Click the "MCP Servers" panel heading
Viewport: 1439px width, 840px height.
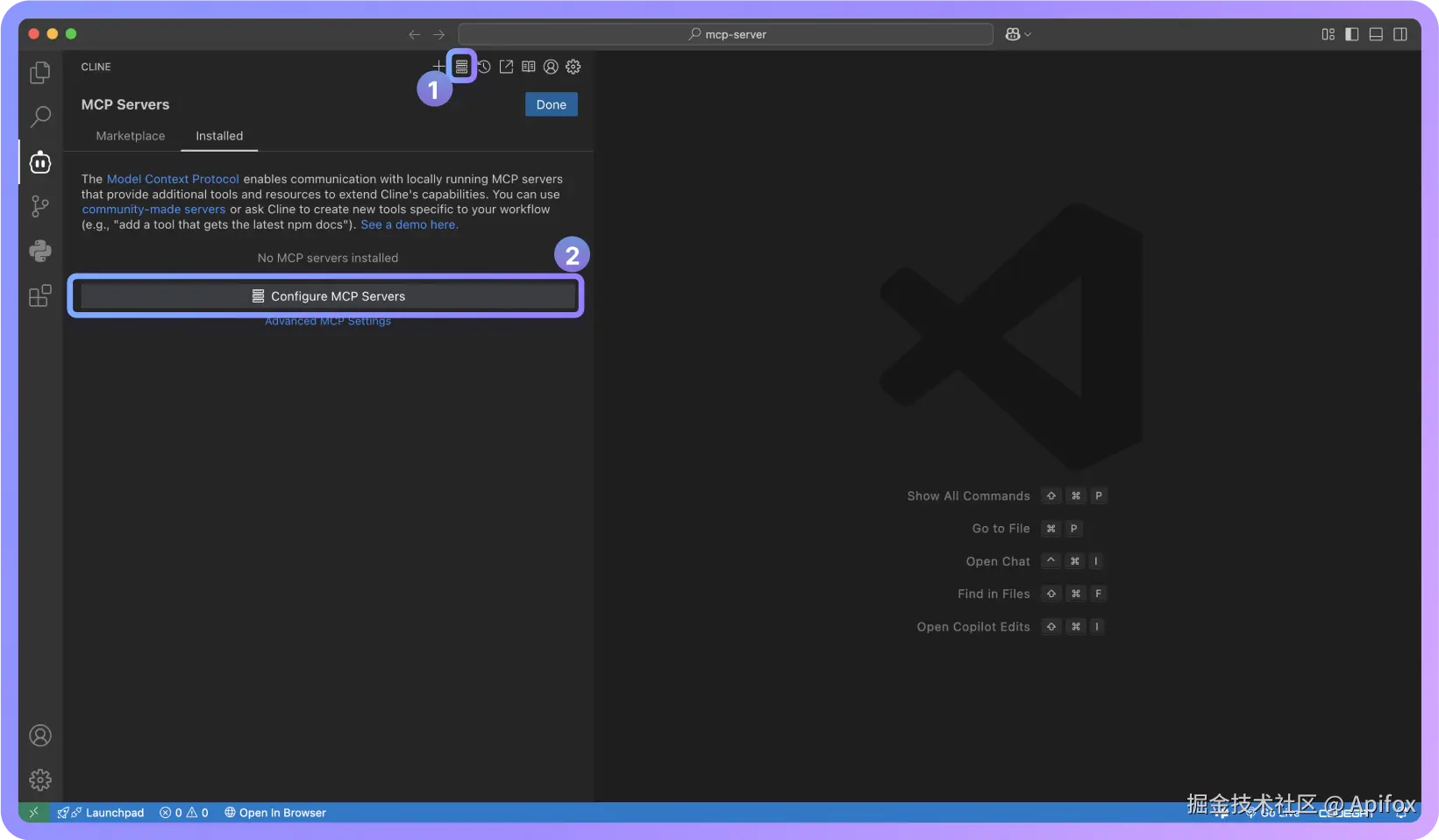[125, 104]
